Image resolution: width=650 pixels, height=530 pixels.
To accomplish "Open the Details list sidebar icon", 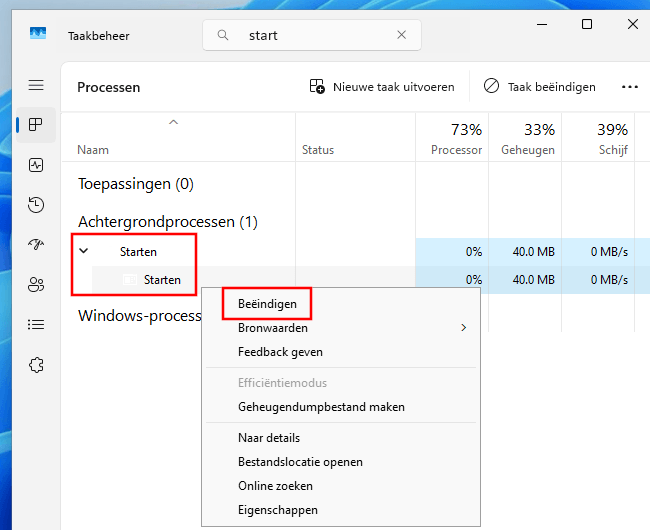I will pos(36,324).
